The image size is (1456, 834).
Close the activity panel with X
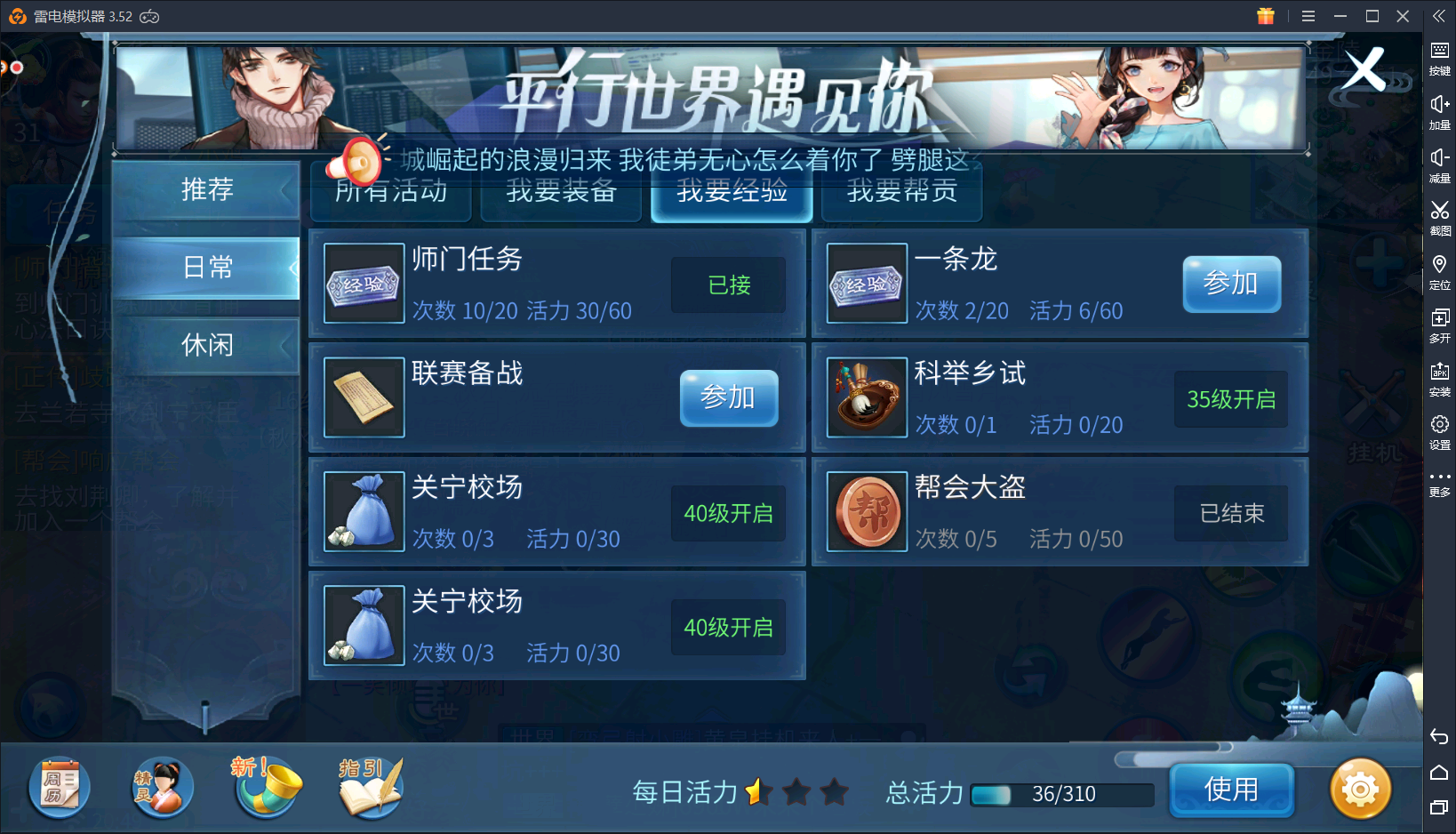coord(1364,69)
